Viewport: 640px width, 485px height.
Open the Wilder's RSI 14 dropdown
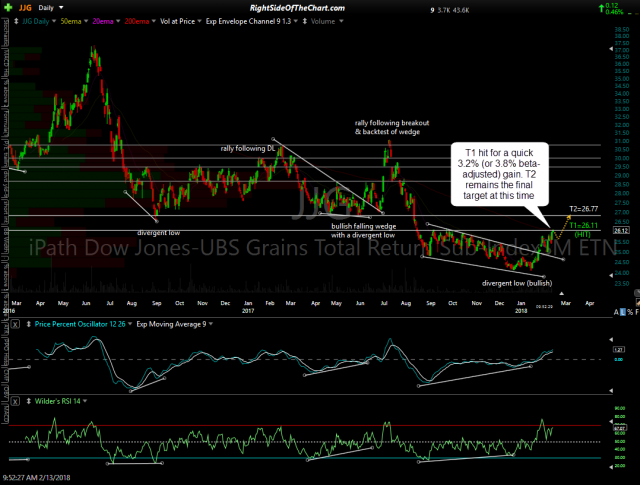tap(85, 401)
